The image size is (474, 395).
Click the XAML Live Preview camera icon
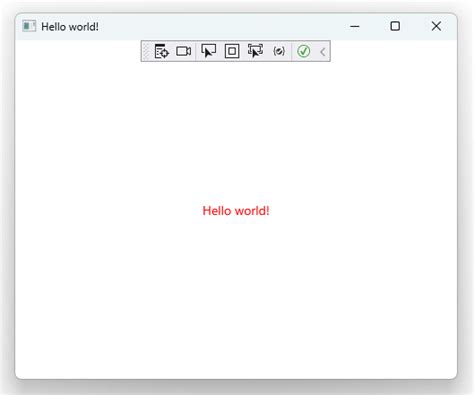click(x=183, y=51)
